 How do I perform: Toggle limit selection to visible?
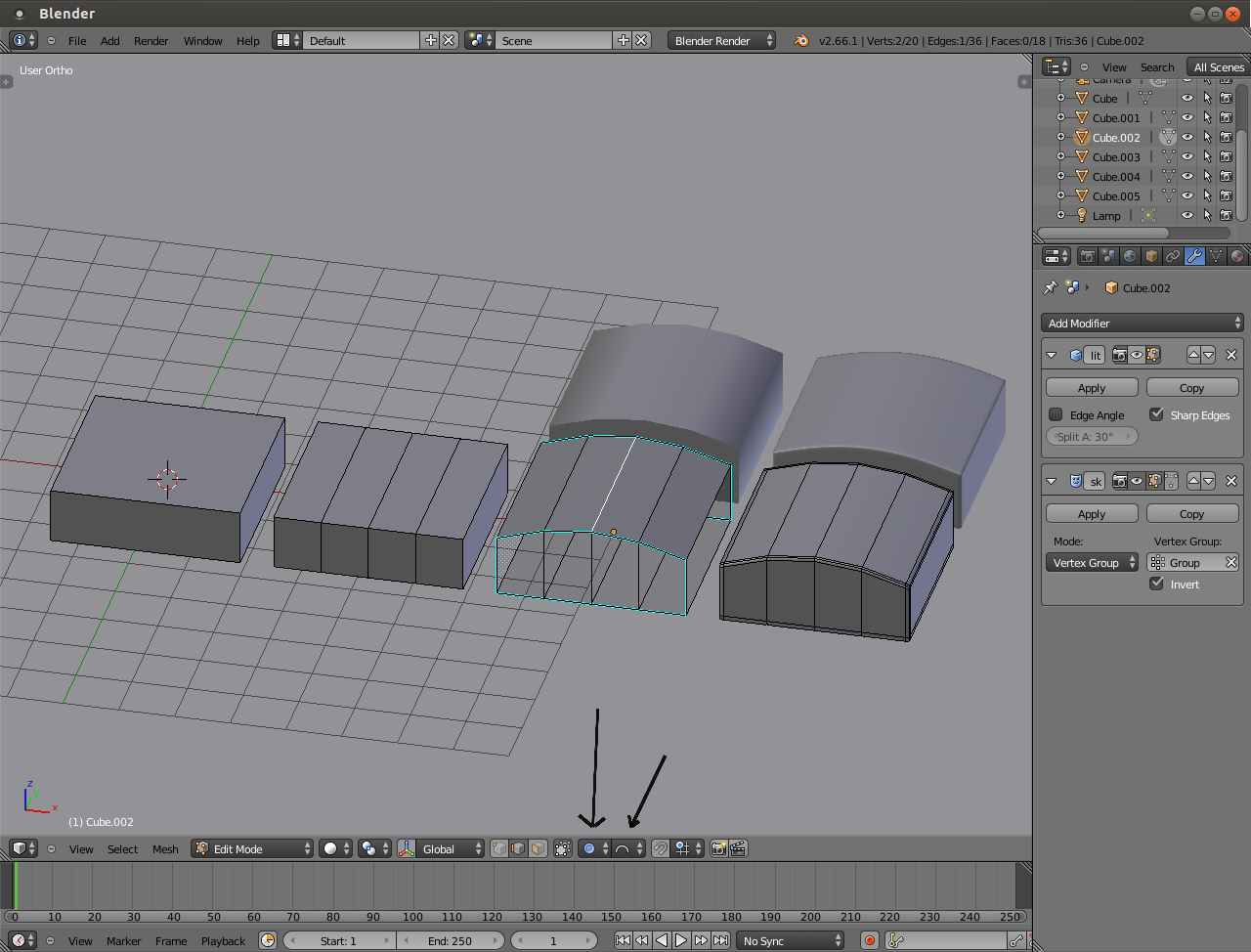point(563,848)
